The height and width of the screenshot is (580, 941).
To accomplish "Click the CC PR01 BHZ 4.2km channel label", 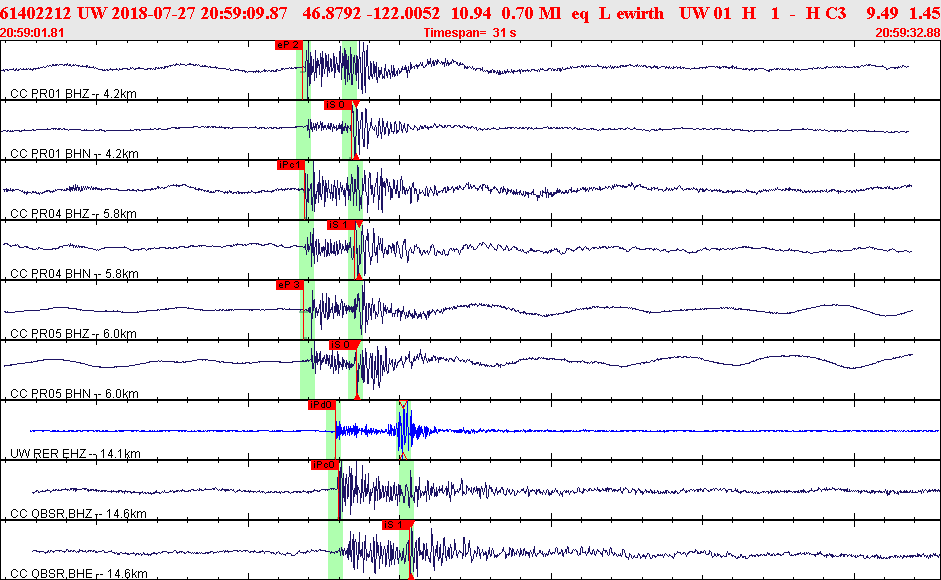I will [73, 94].
